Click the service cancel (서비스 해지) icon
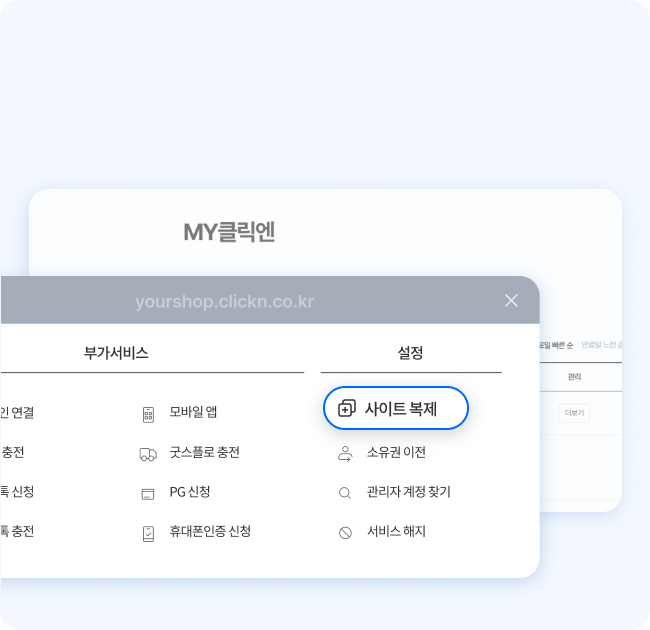The height and width of the screenshot is (630, 650). click(345, 532)
